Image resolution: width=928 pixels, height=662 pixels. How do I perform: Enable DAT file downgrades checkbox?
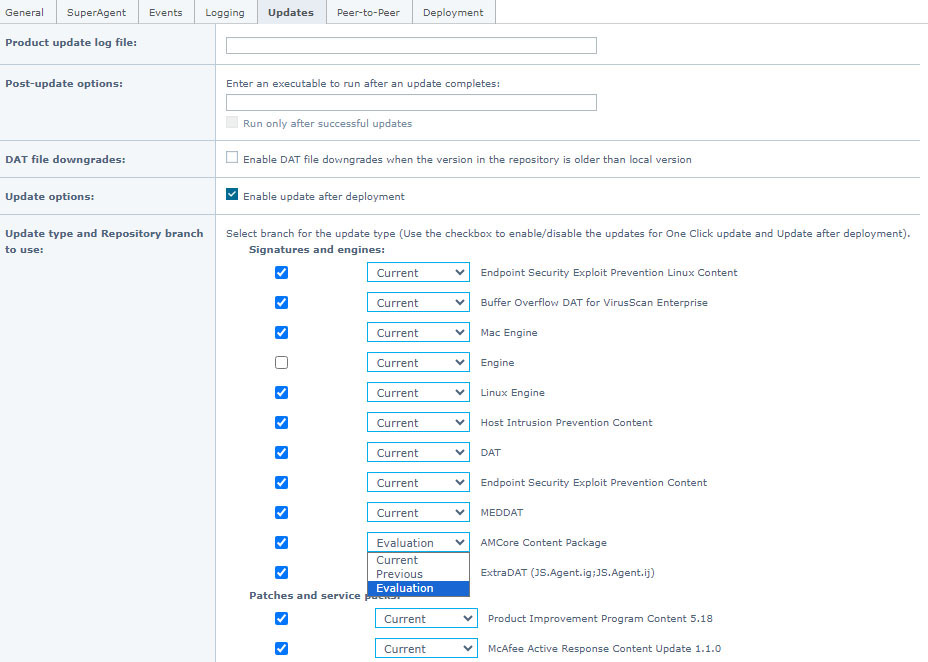232,157
